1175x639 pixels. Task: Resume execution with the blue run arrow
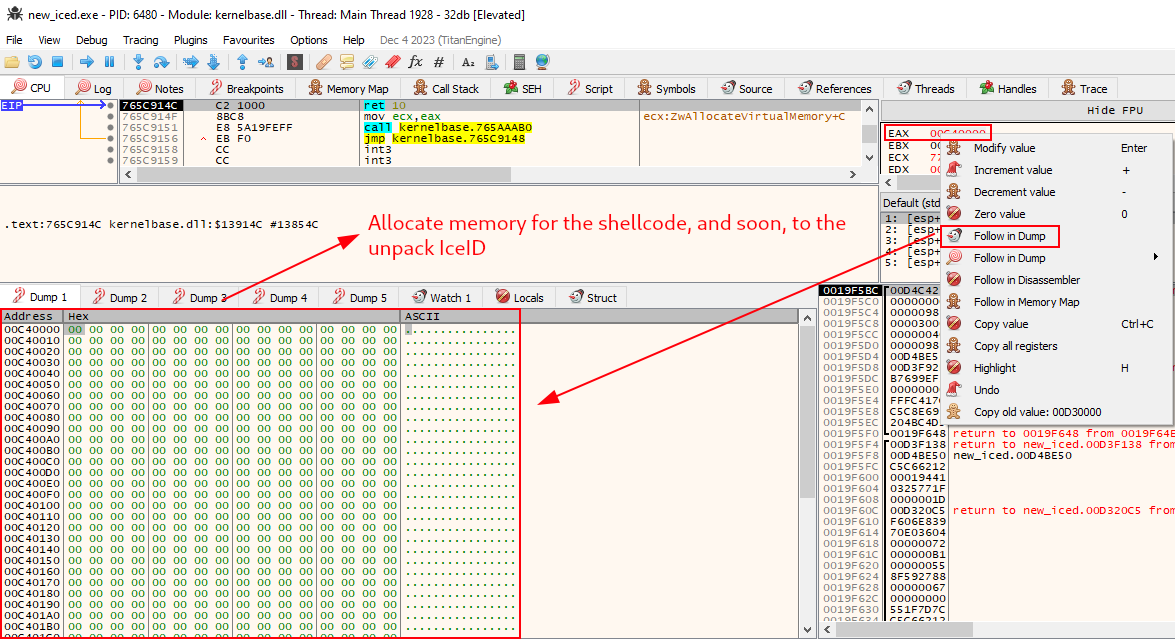(x=88, y=62)
